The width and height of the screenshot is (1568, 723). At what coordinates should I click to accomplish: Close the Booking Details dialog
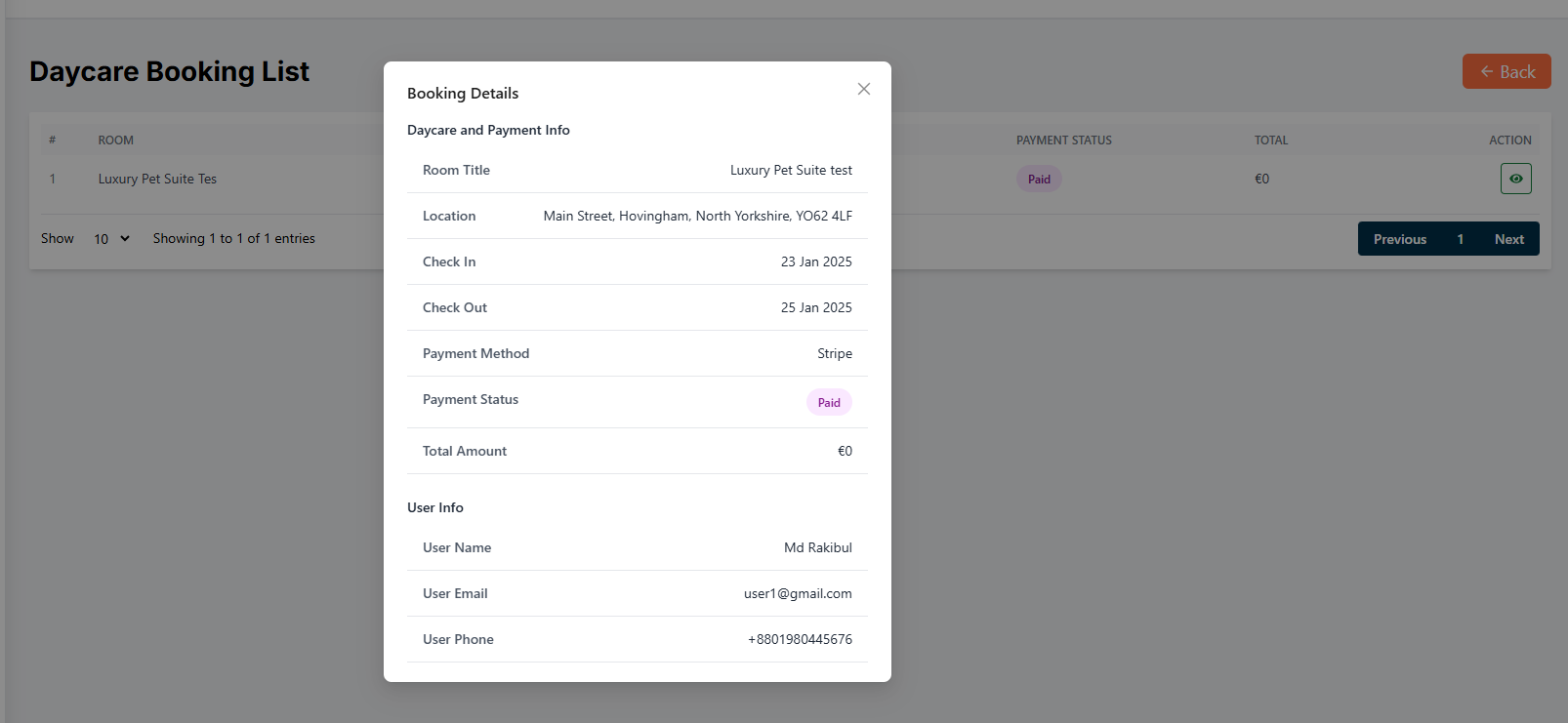click(863, 89)
